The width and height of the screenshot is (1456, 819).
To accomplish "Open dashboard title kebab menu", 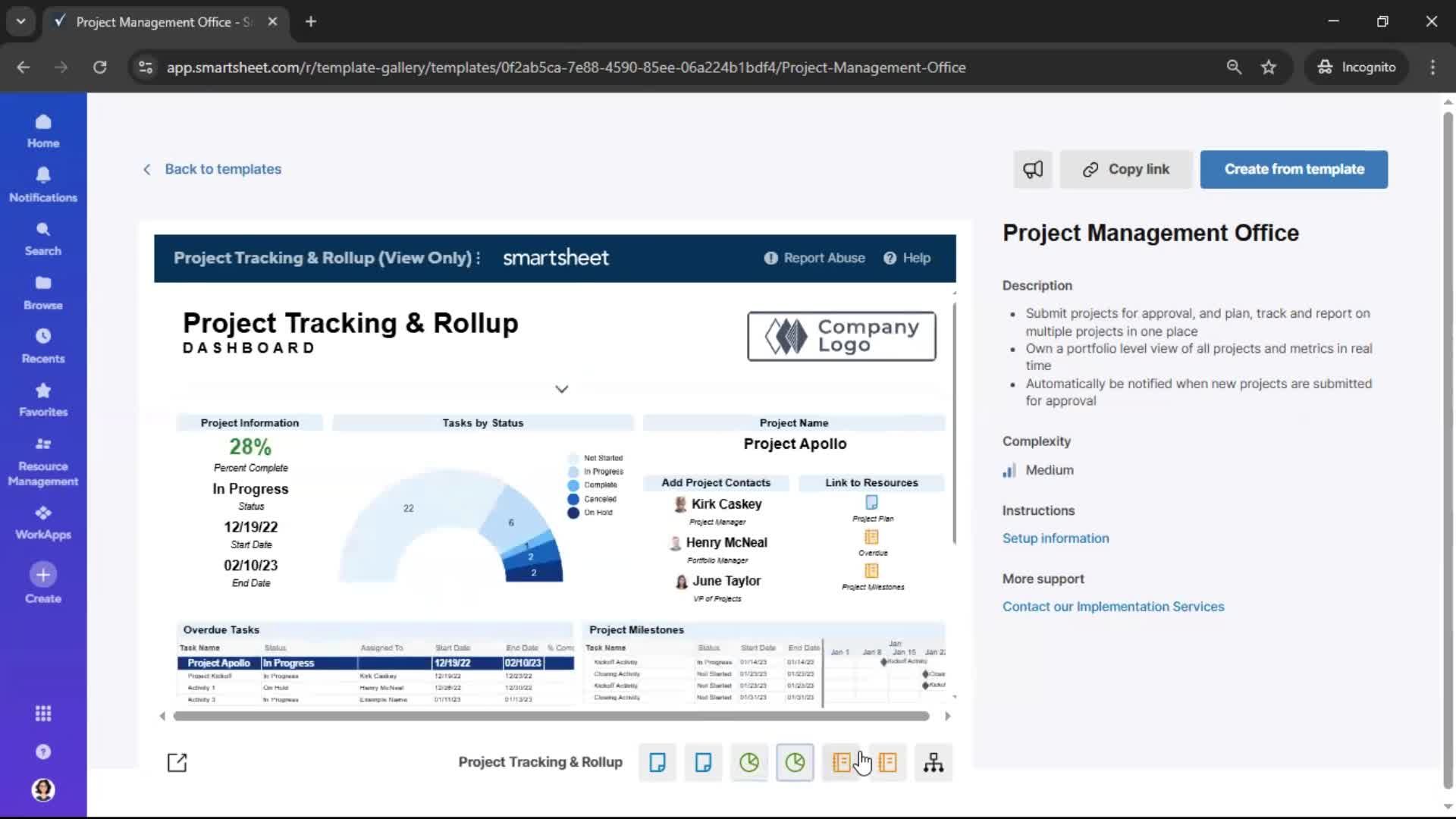I will click(x=478, y=258).
